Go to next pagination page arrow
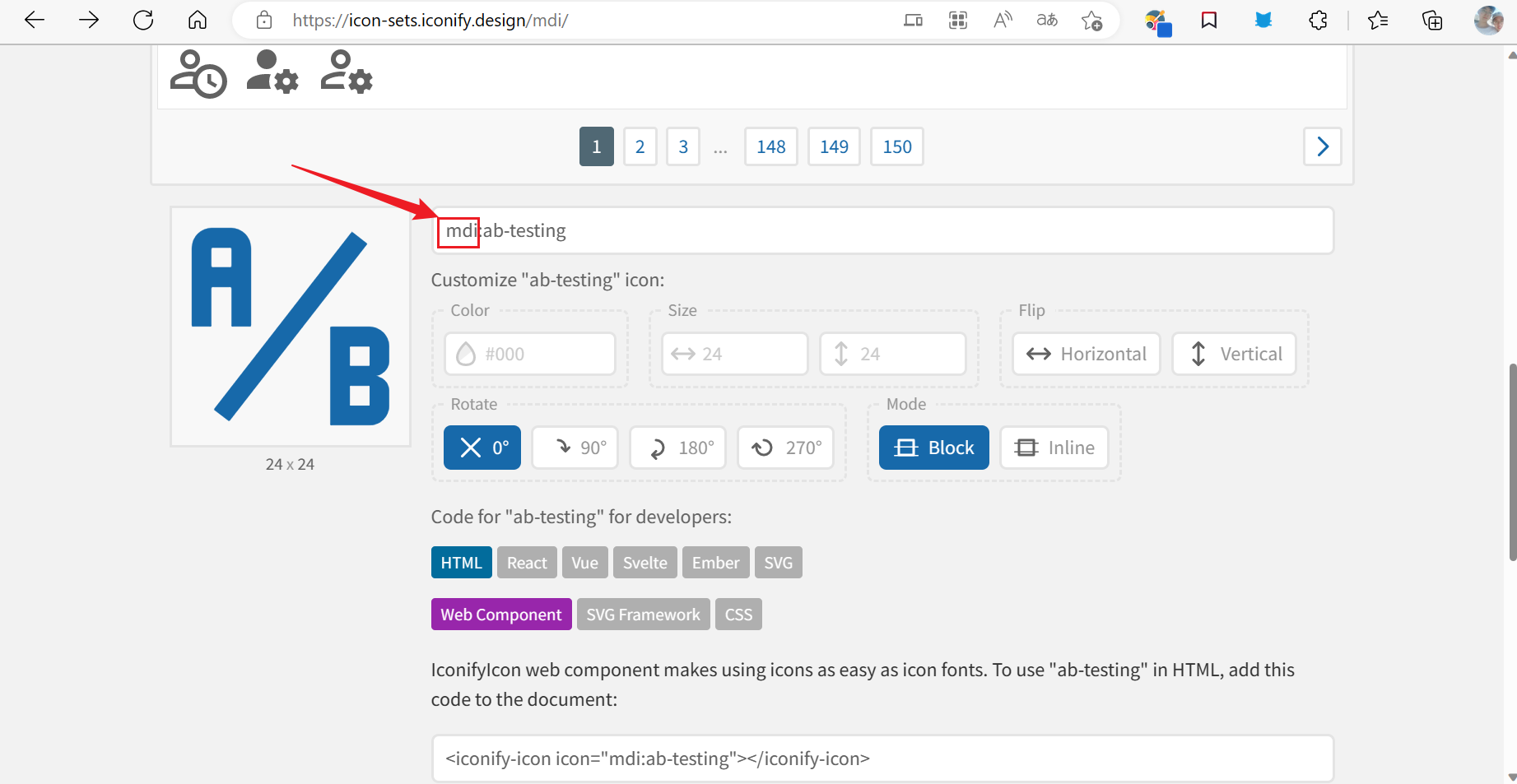The height and width of the screenshot is (784, 1517). [x=1323, y=146]
